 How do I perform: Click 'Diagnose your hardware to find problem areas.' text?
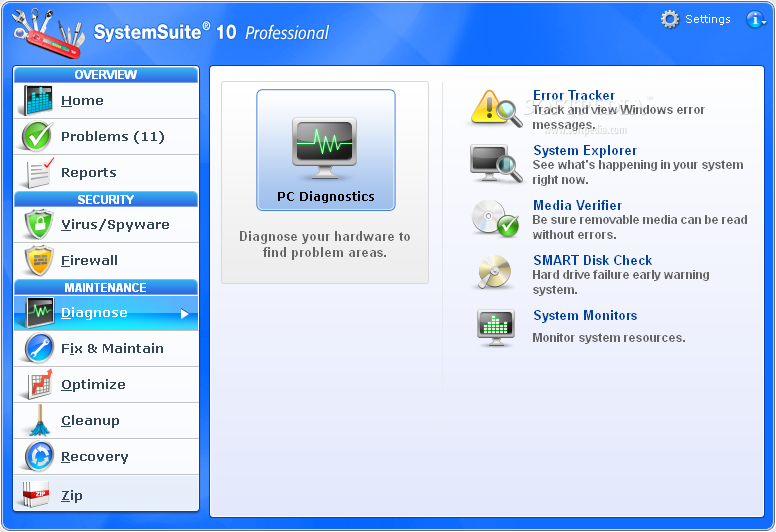(325, 244)
